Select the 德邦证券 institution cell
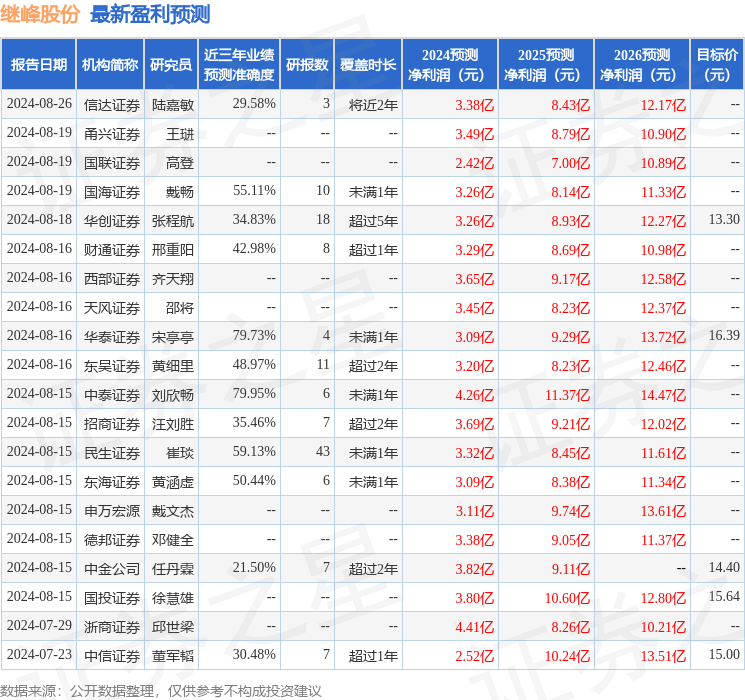 click(112, 540)
